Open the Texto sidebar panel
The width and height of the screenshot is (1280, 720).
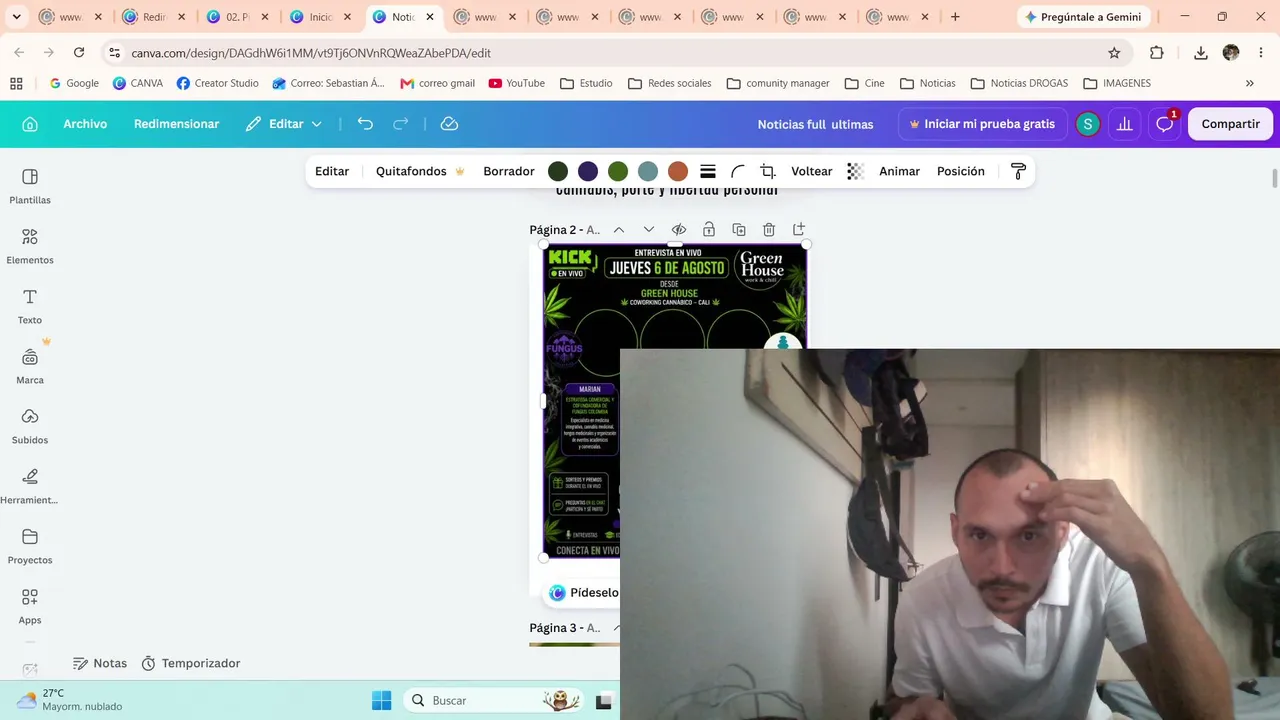coord(30,306)
